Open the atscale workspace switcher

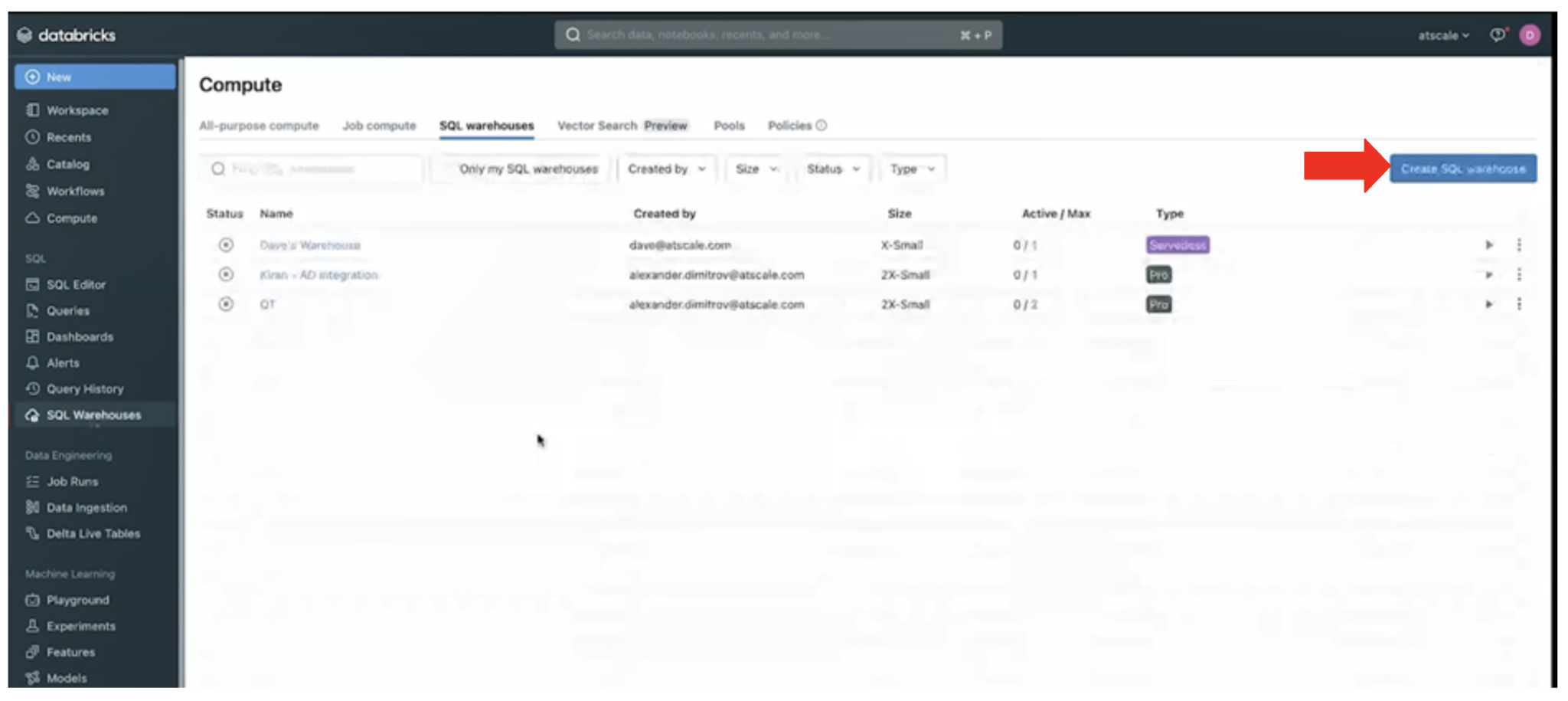tap(1444, 34)
